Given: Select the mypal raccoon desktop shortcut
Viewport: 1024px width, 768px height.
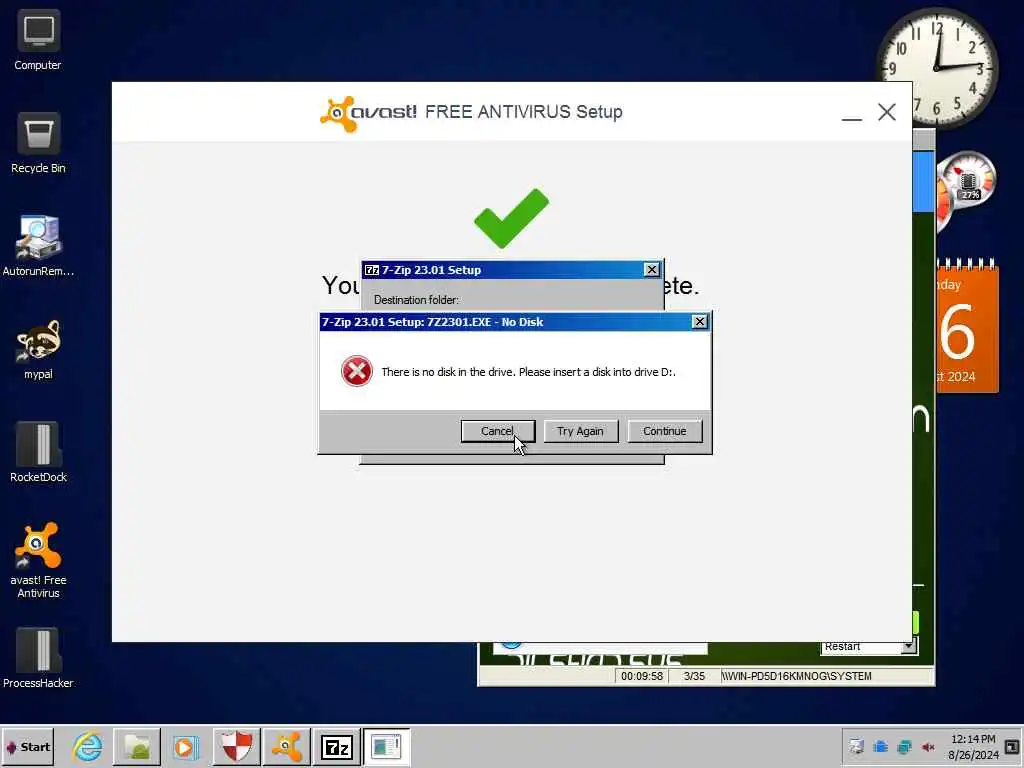Looking at the screenshot, I should tap(38, 349).
